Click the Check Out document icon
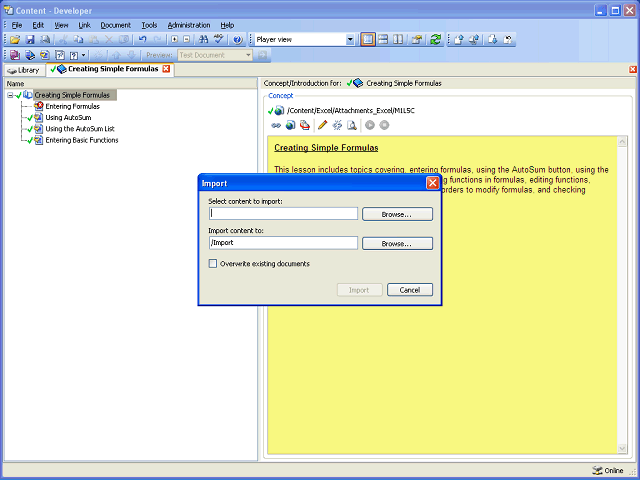 [492, 40]
